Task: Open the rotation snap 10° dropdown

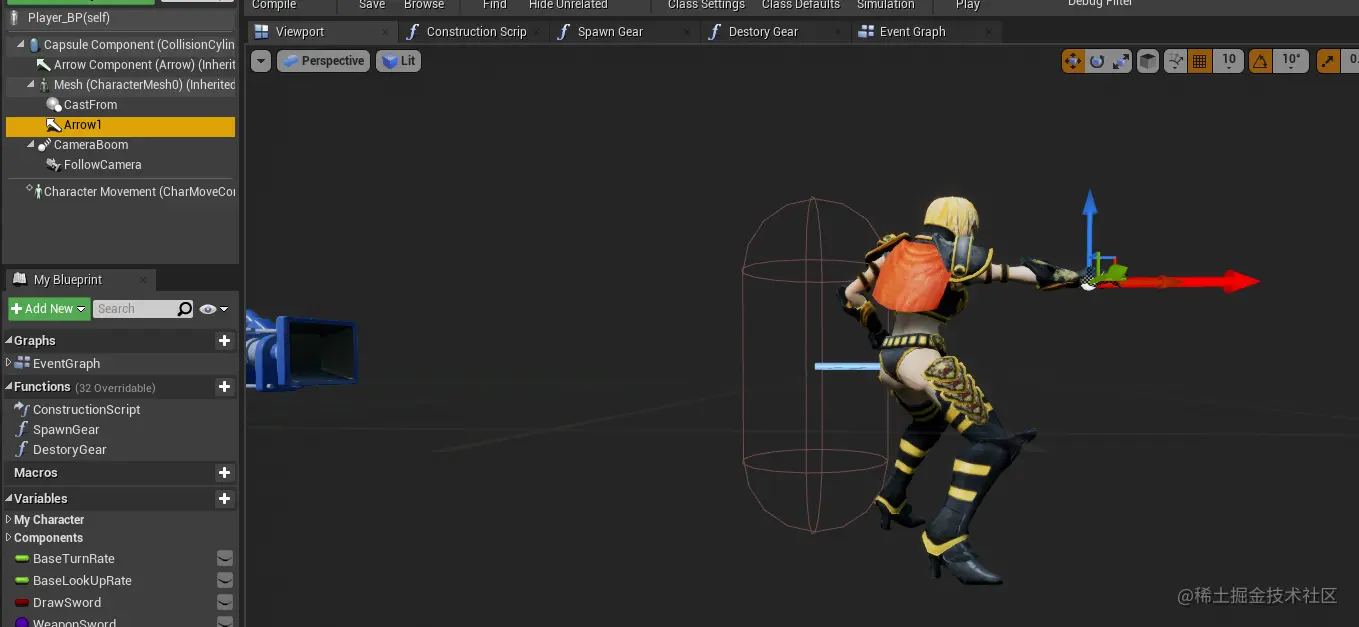Action: click(1291, 61)
